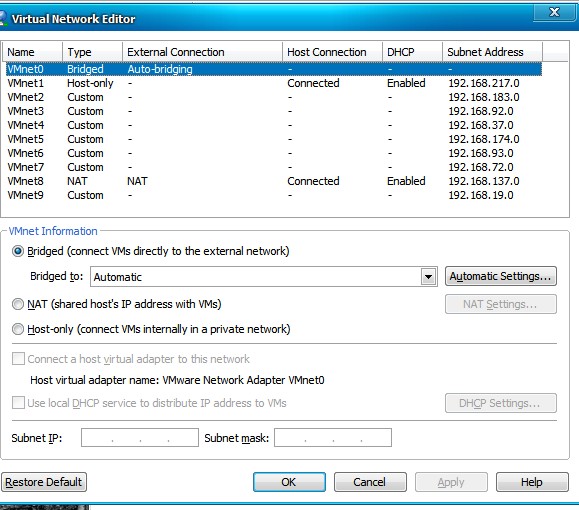Click inside the Subnet IP field
579x510 pixels.
[x=140, y=438]
